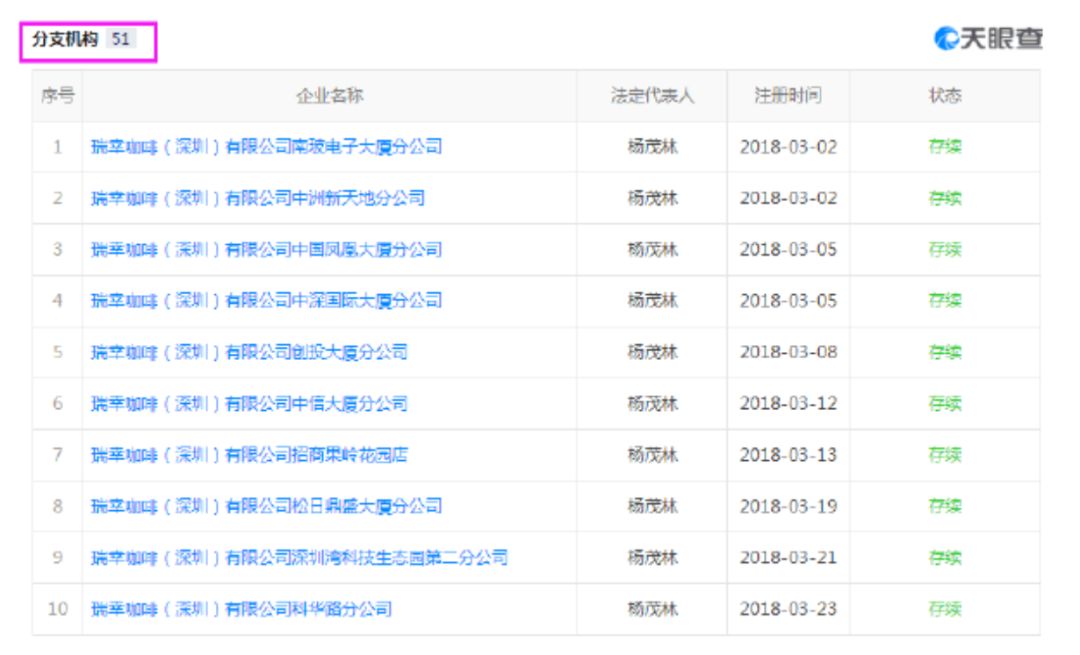Click the branch count badge 51
Viewport: 1080px width, 655px height.
tap(121, 39)
